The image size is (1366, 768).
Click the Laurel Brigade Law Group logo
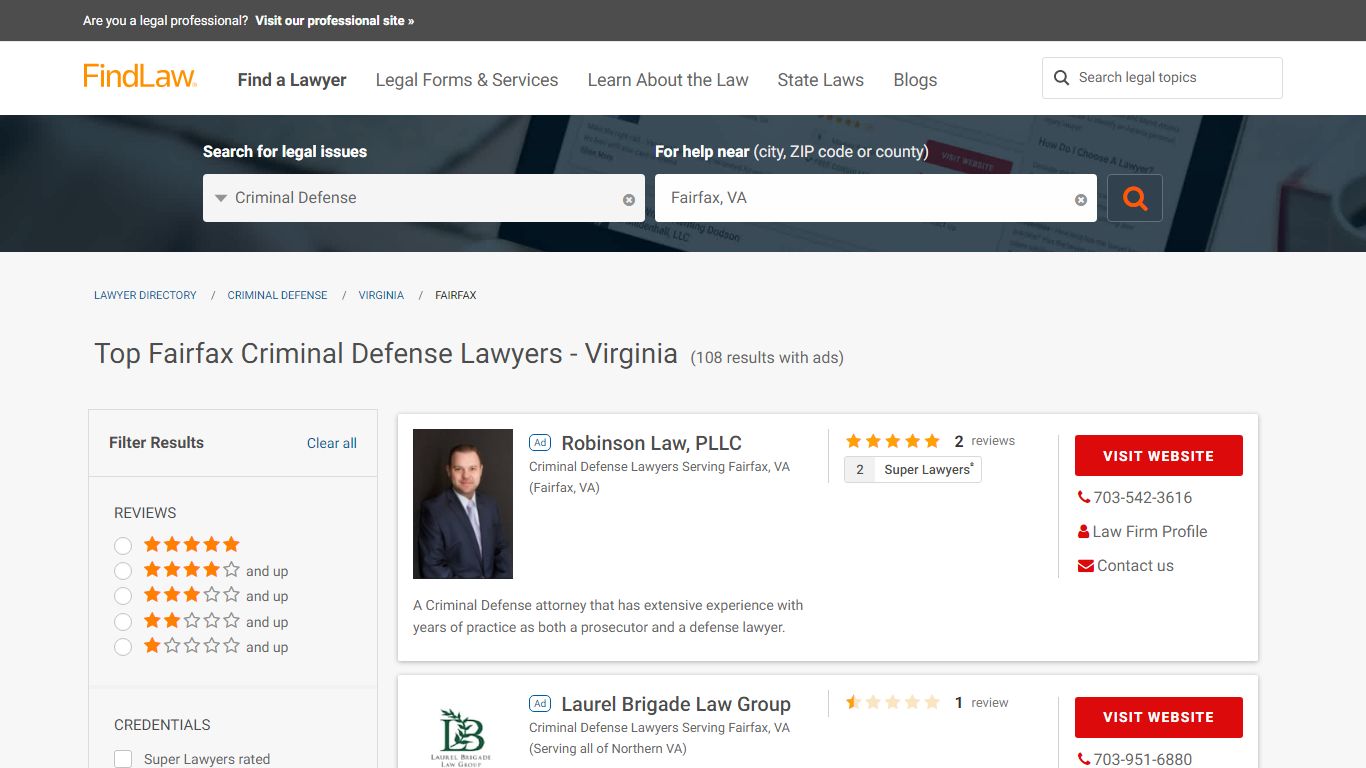pos(462,738)
